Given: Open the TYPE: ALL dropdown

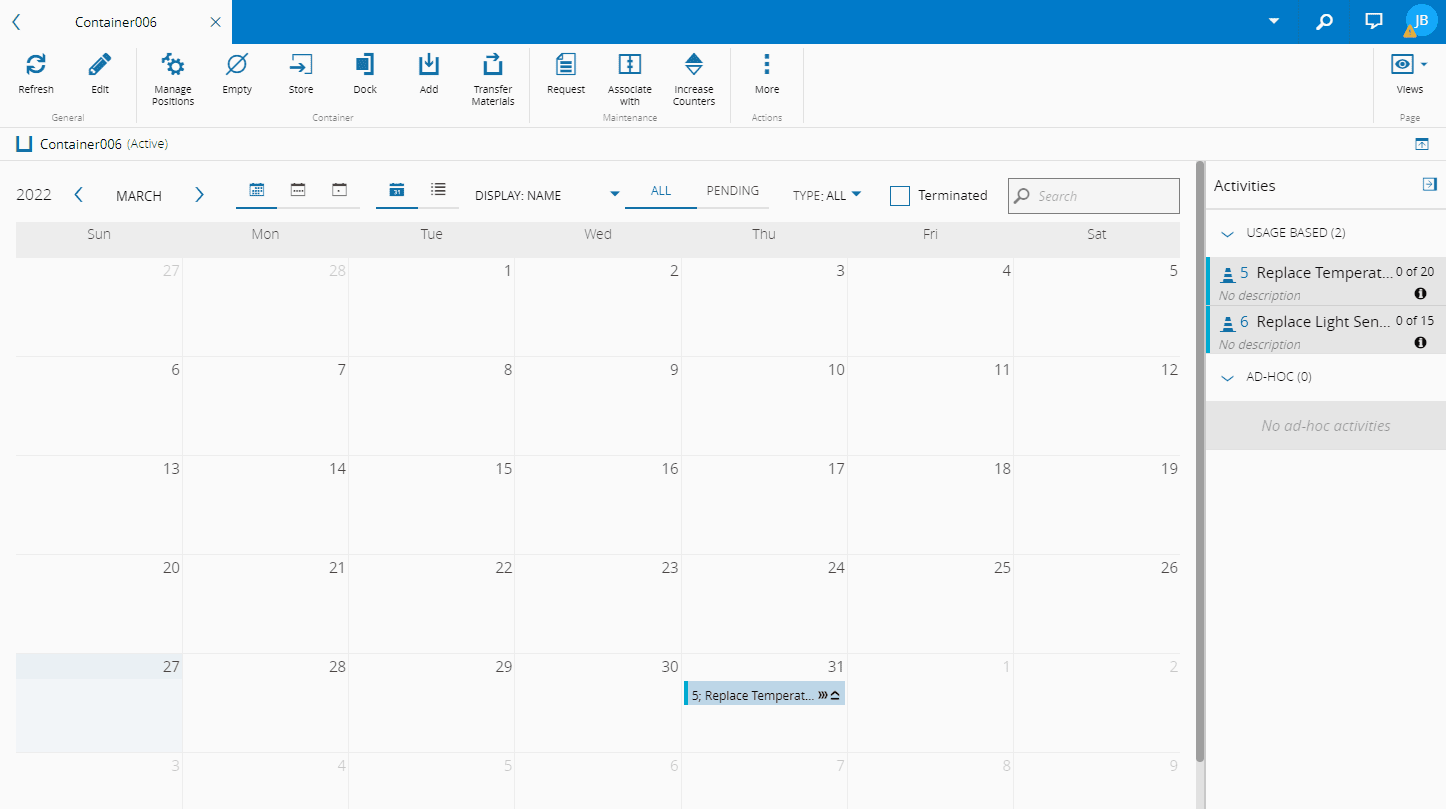Looking at the screenshot, I should click(827, 196).
